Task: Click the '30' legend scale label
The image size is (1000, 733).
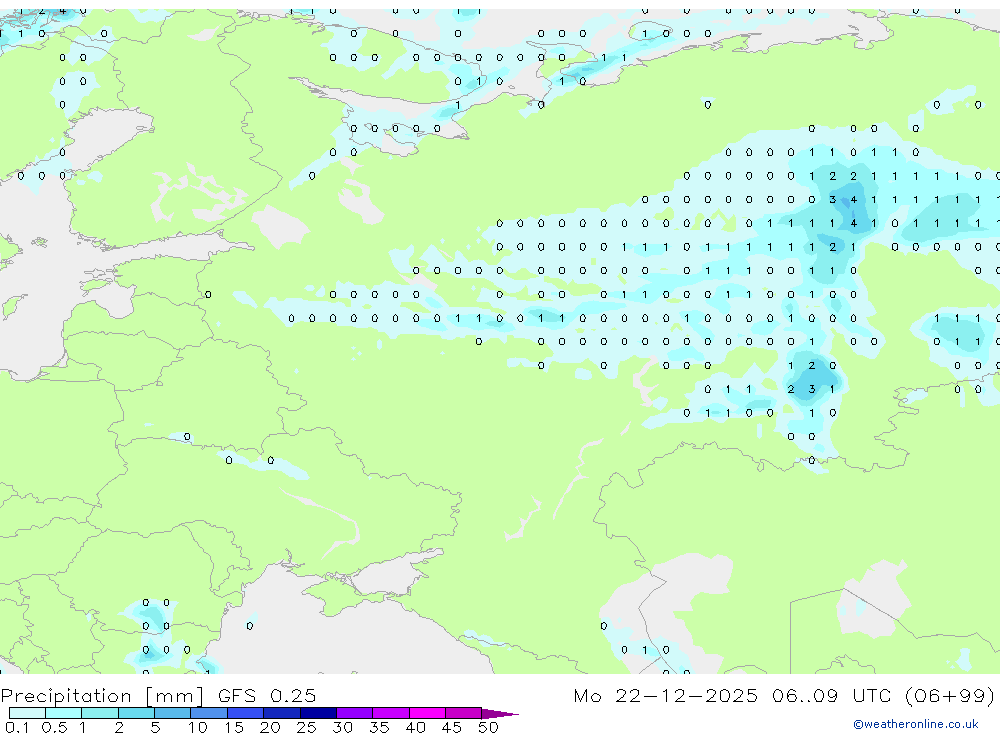Action: (343, 727)
